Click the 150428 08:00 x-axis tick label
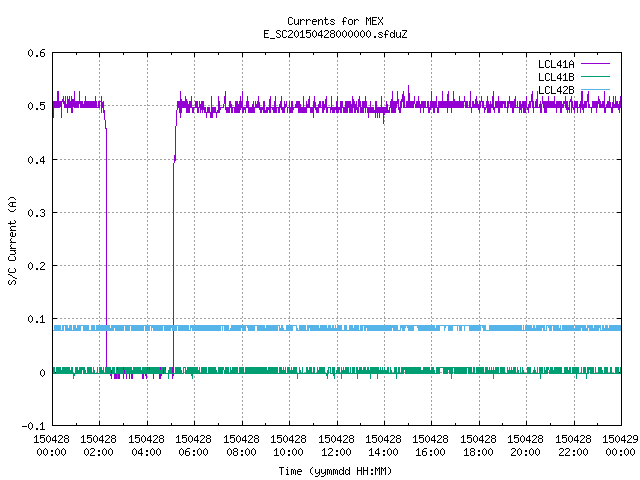The image size is (640, 480). tap(241, 446)
